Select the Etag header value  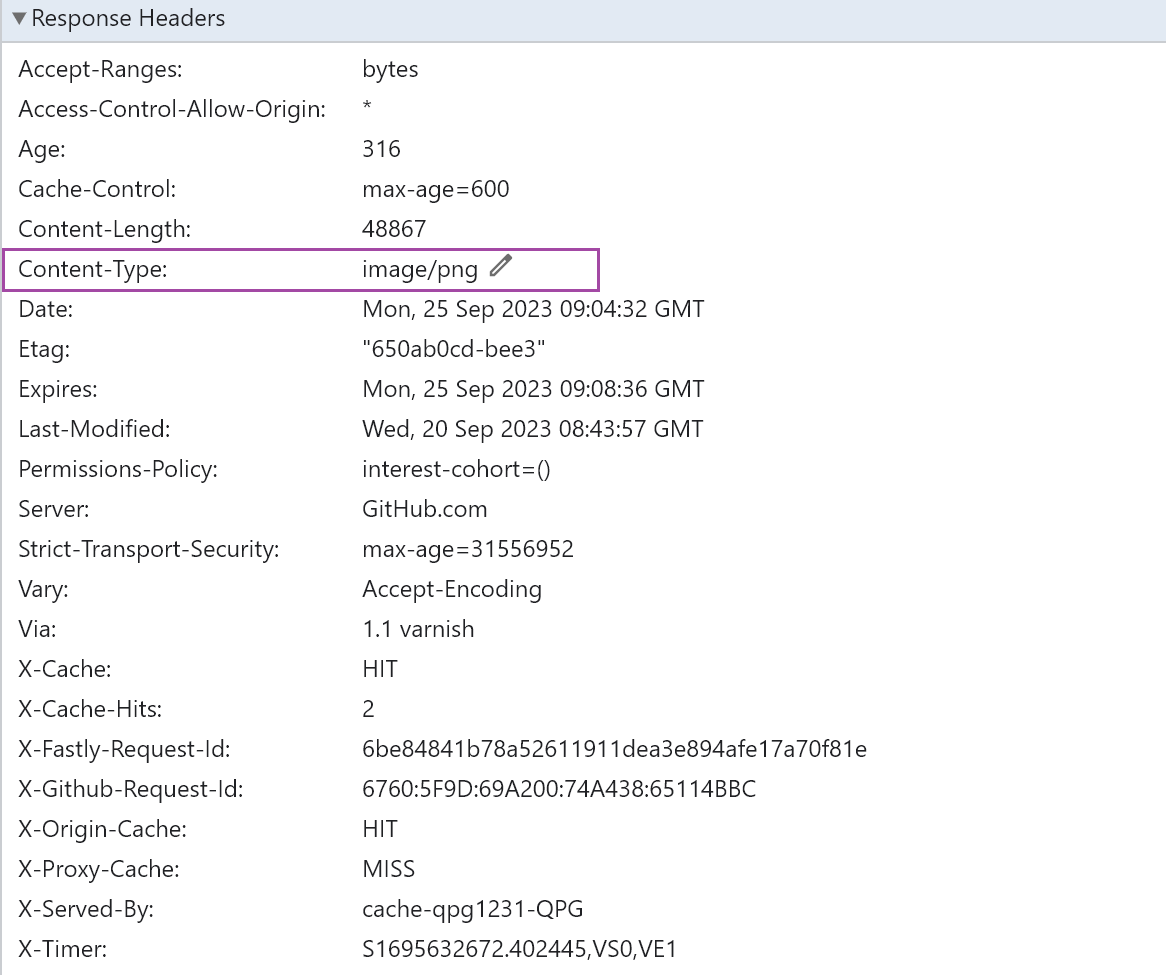click(x=453, y=350)
